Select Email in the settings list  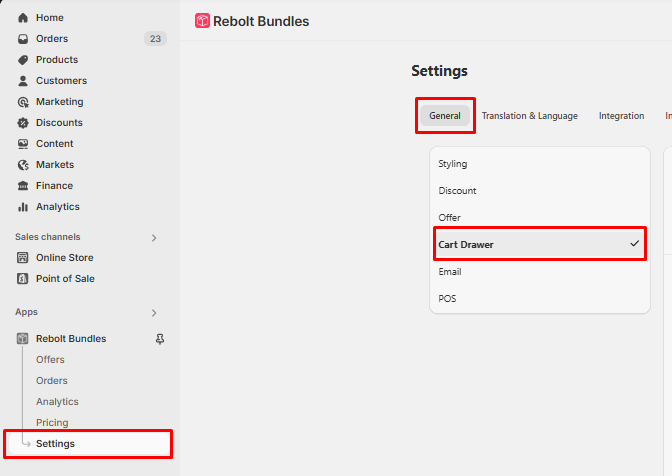pyautogui.click(x=540, y=272)
